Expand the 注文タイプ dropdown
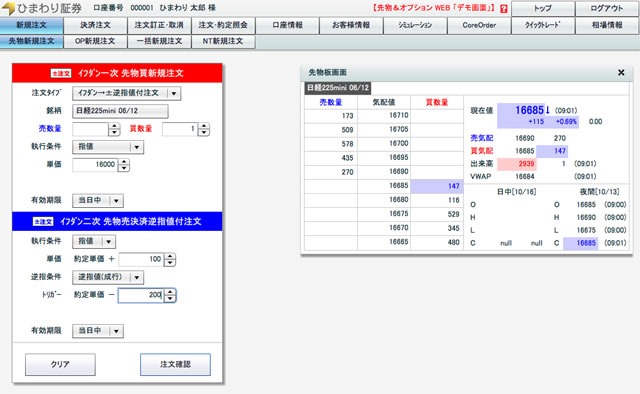This screenshot has width=640, height=394. coord(127,93)
